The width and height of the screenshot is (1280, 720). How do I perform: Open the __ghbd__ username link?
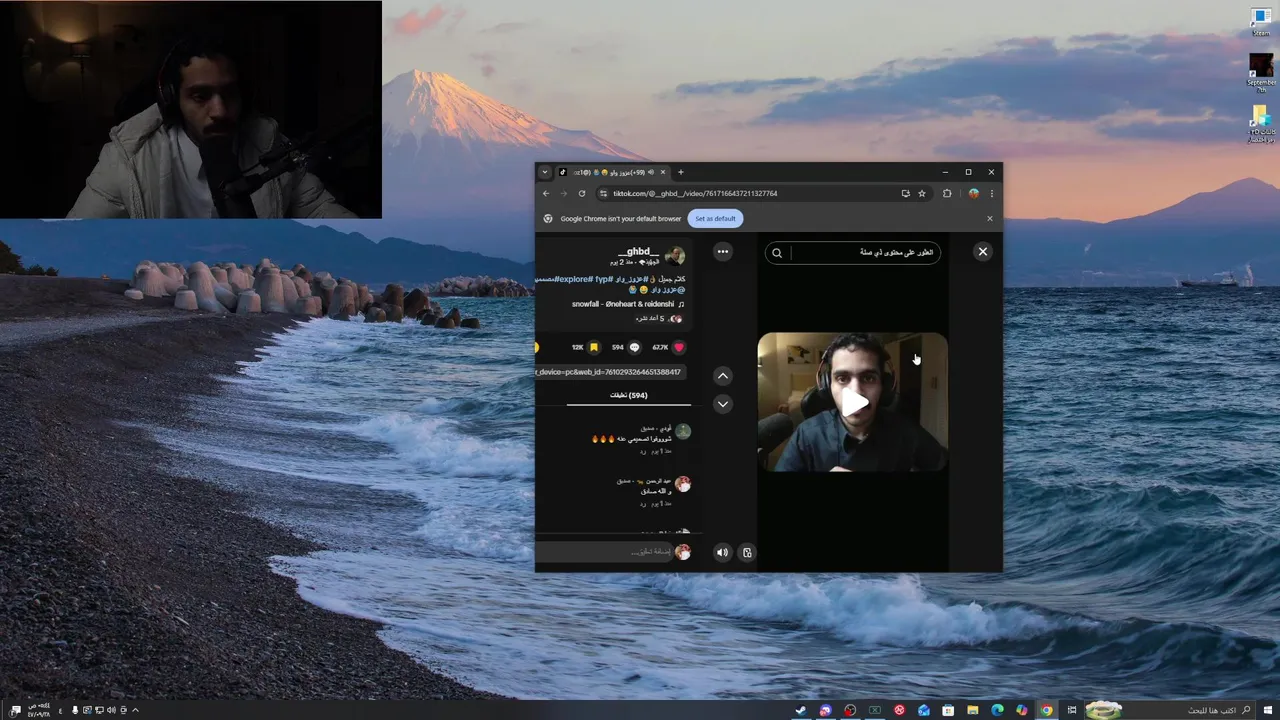point(637,251)
